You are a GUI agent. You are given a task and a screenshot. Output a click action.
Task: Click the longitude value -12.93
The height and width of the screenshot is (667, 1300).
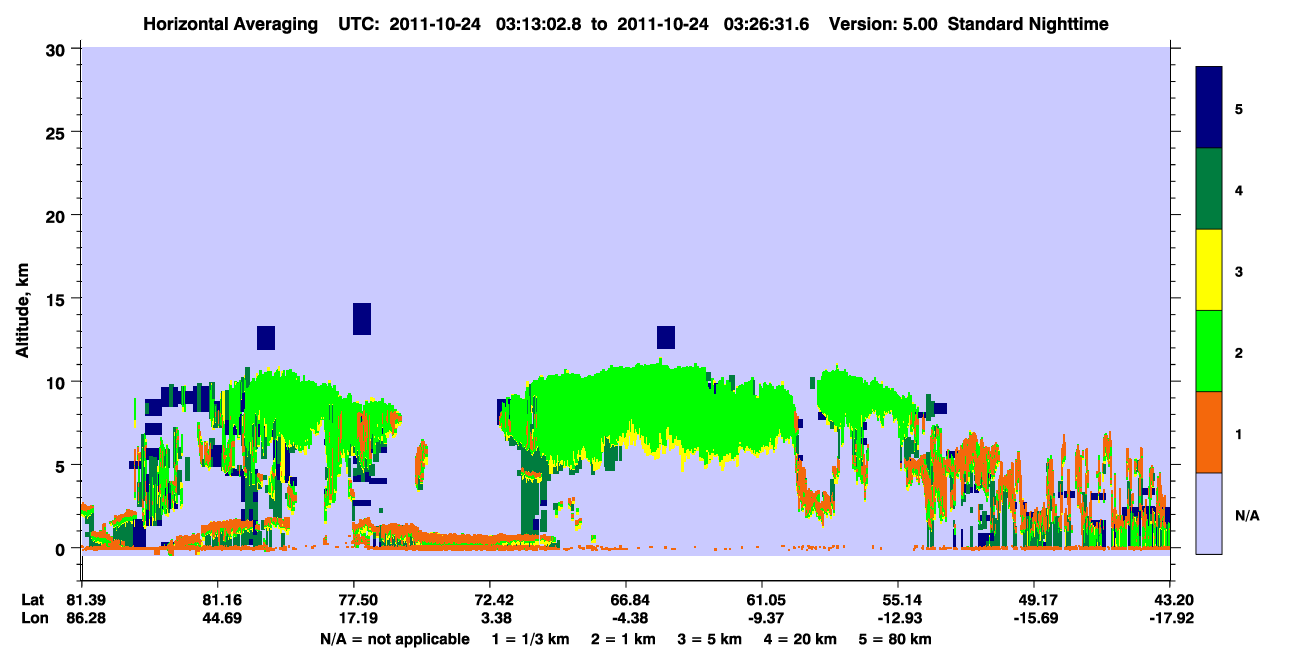(x=898, y=618)
